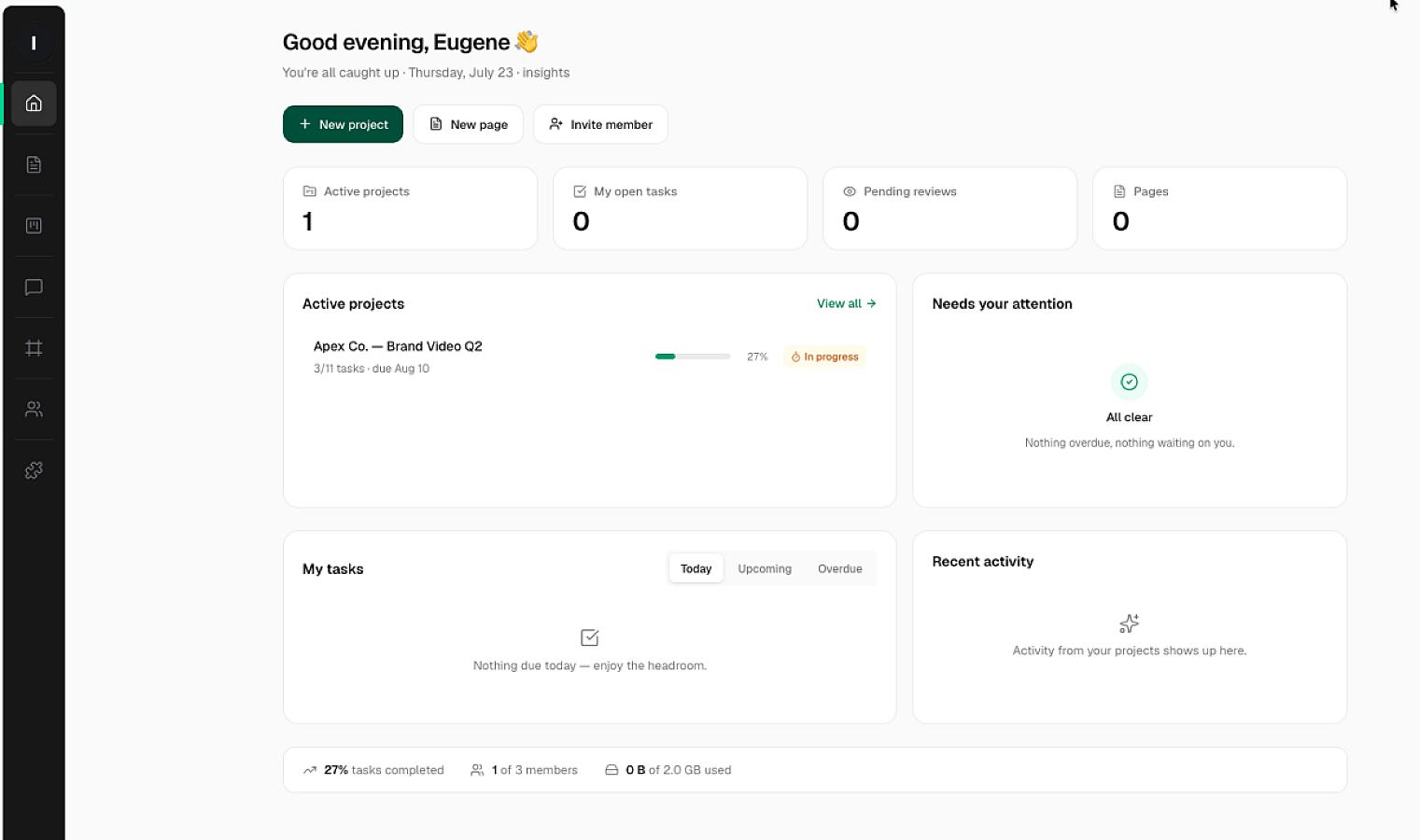Click the folder icon beside Active projects
The image size is (1420, 840).
pyautogui.click(x=310, y=191)
